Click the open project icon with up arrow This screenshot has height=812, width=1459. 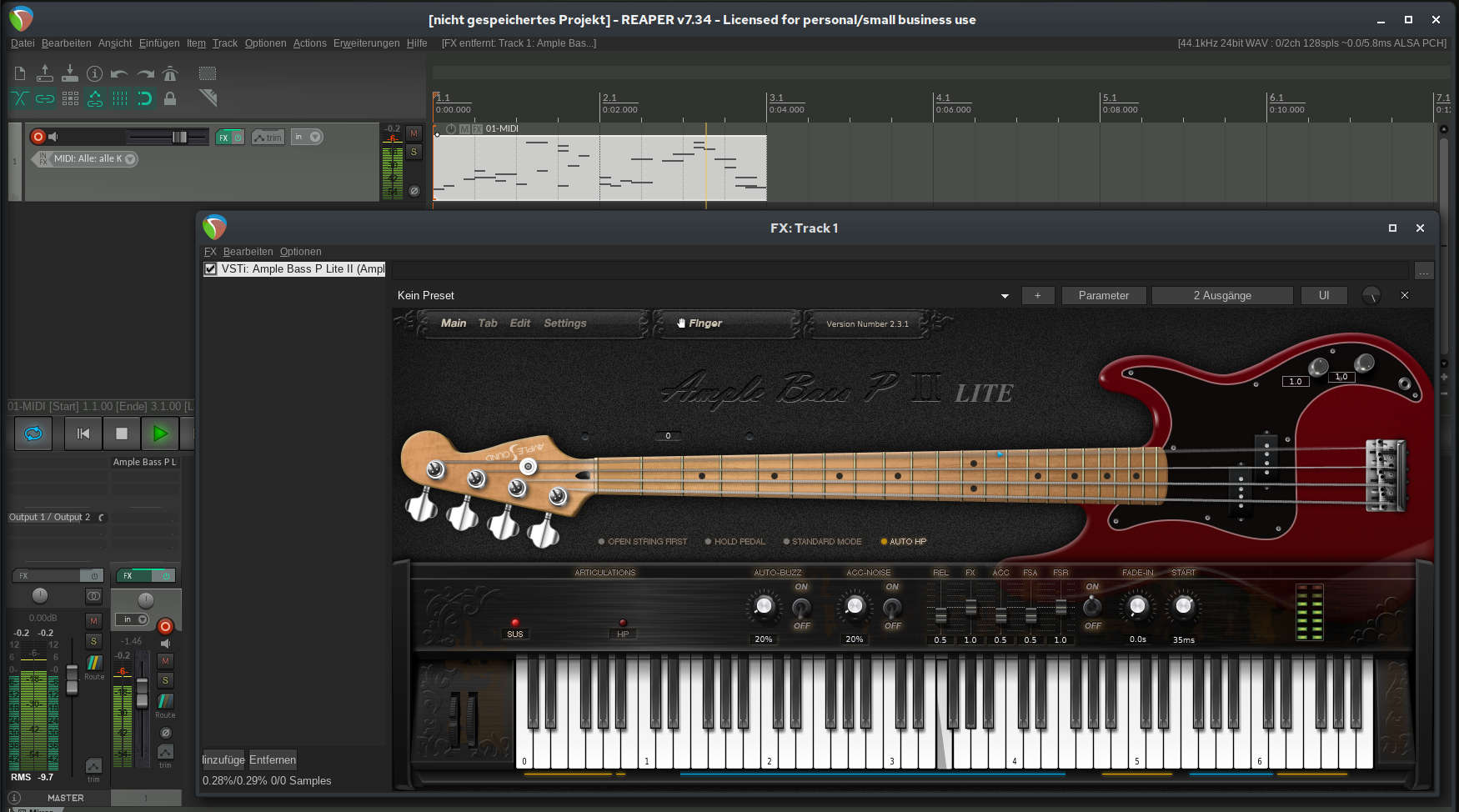45,73
